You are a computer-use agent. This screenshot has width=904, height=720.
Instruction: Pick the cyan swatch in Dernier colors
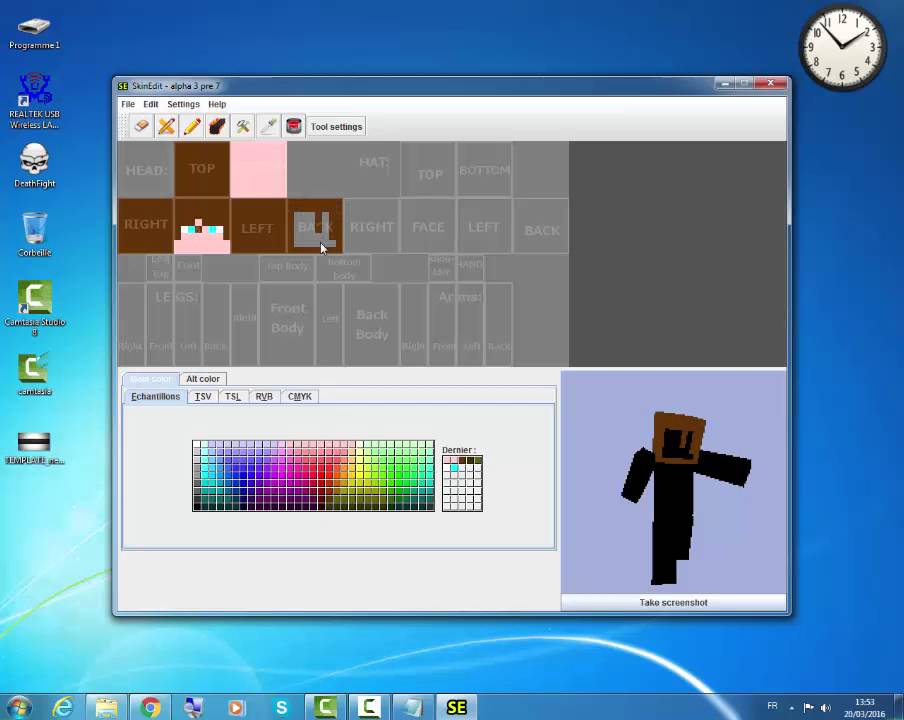455,468
